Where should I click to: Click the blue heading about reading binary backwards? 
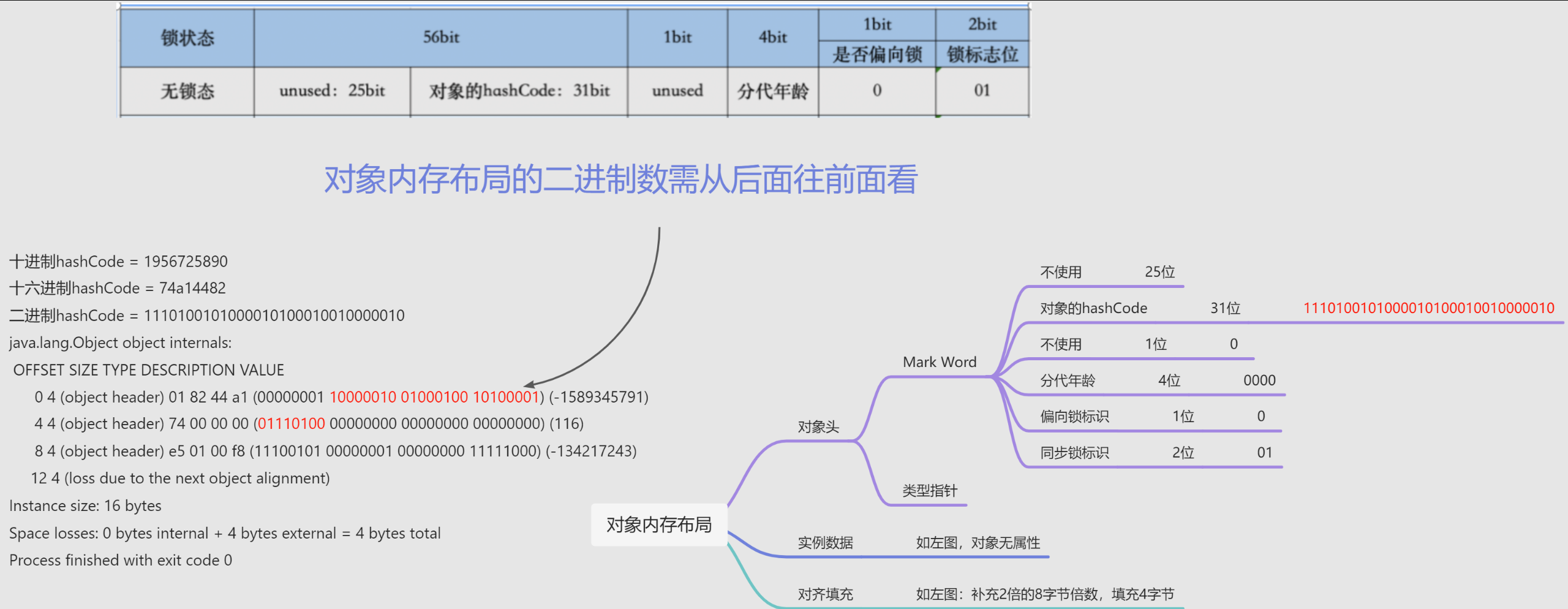tap(620, 180)
